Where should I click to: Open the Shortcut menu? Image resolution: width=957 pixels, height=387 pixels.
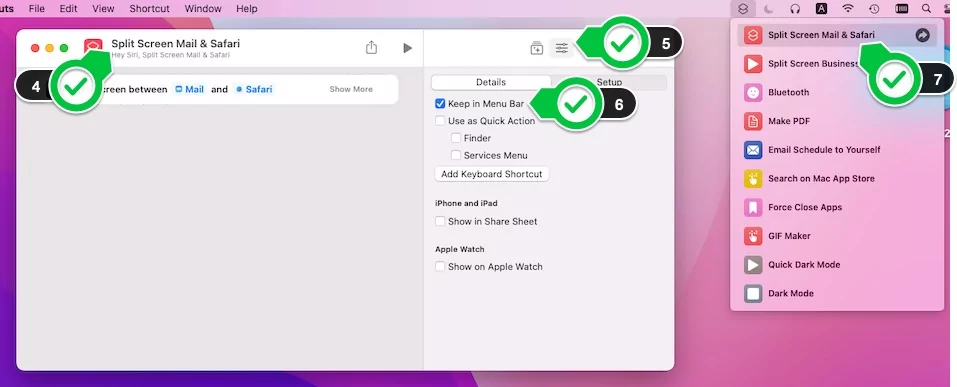(150, 9)
